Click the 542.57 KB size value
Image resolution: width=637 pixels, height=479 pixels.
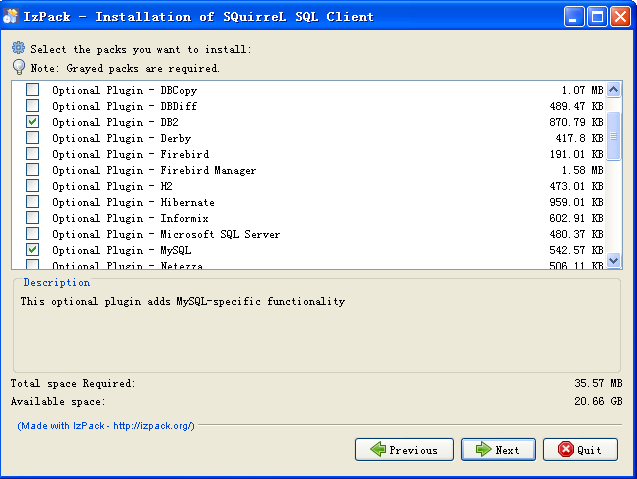[x=576, y=250]
